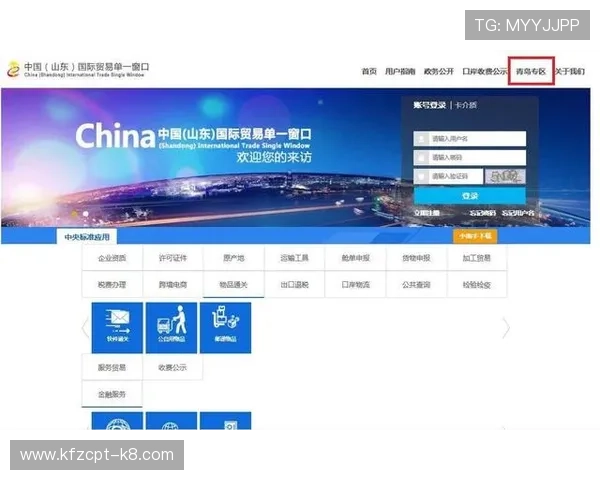Open the 加工贸易 category
Viewport: 600px width, 480px height.
(x=477, y=258)
